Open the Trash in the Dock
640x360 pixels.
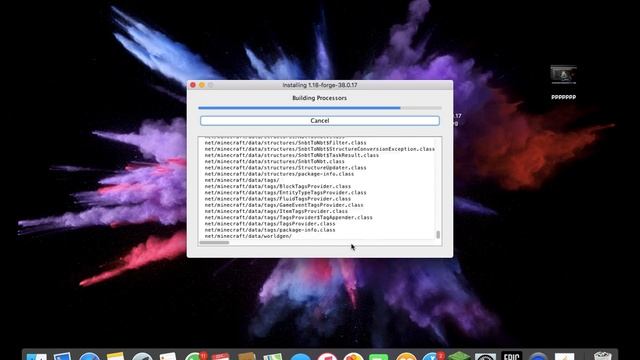click(603, 356)
